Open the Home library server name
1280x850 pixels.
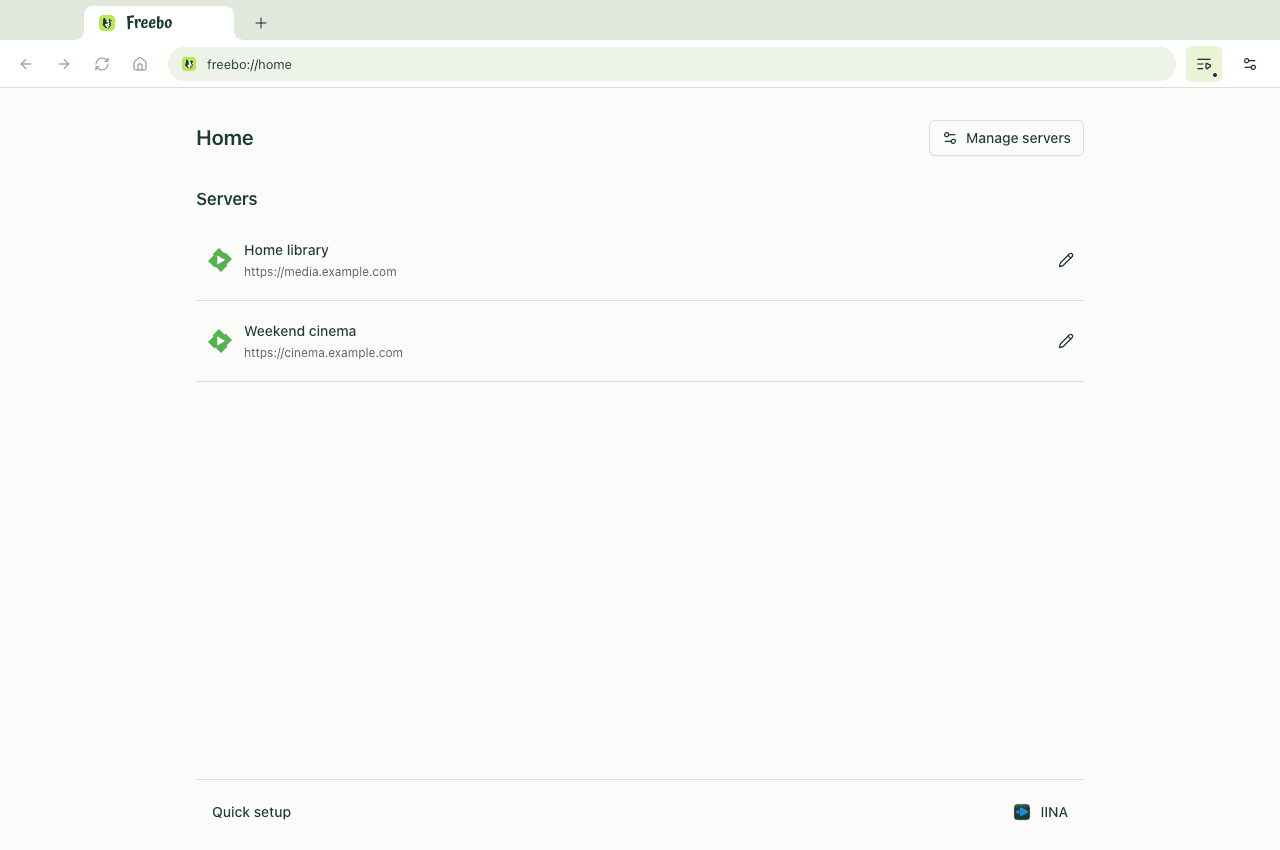pyautogui.click(x=286, y=250)
